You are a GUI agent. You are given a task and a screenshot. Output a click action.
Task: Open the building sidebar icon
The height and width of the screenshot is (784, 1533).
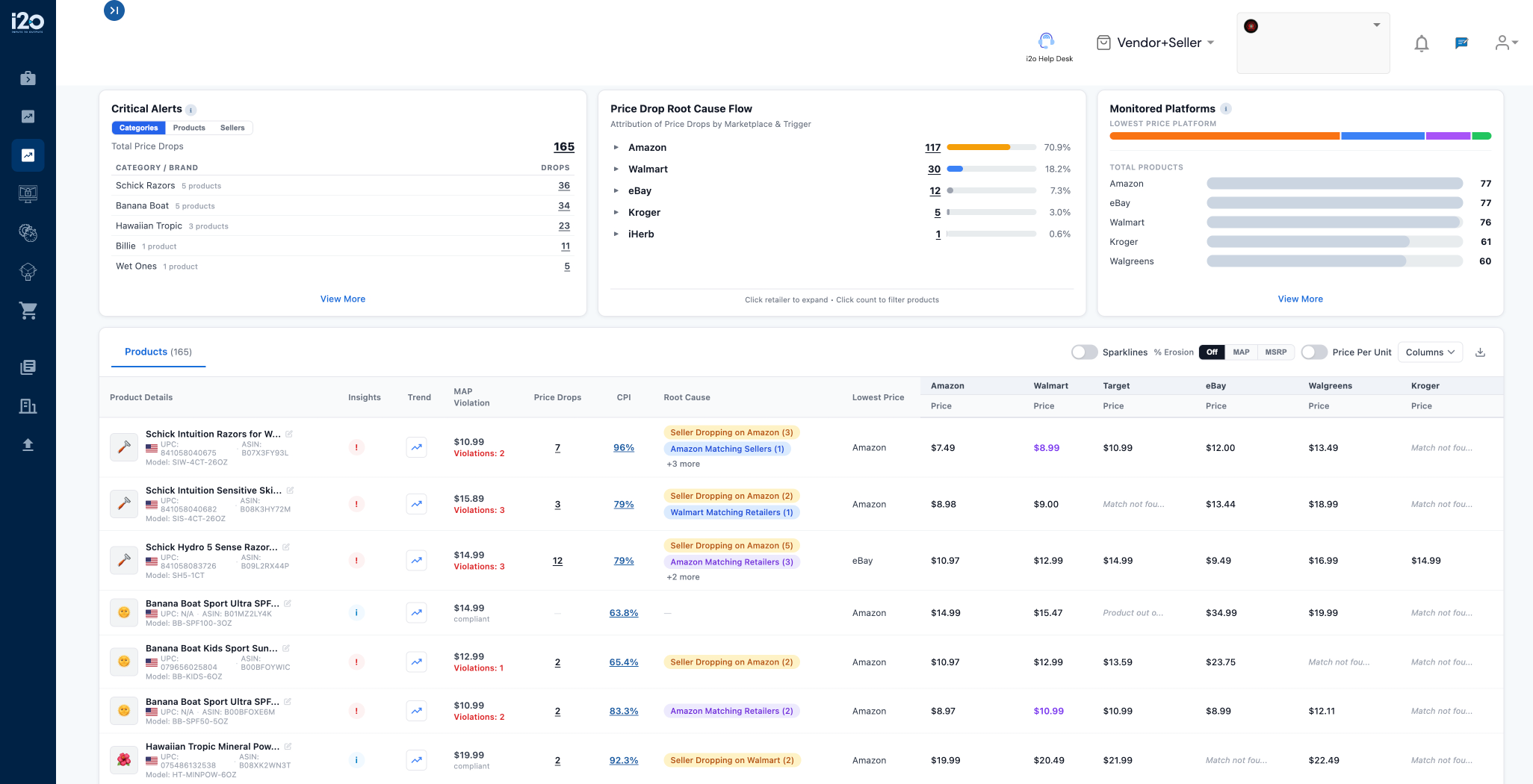coord(28,406)
